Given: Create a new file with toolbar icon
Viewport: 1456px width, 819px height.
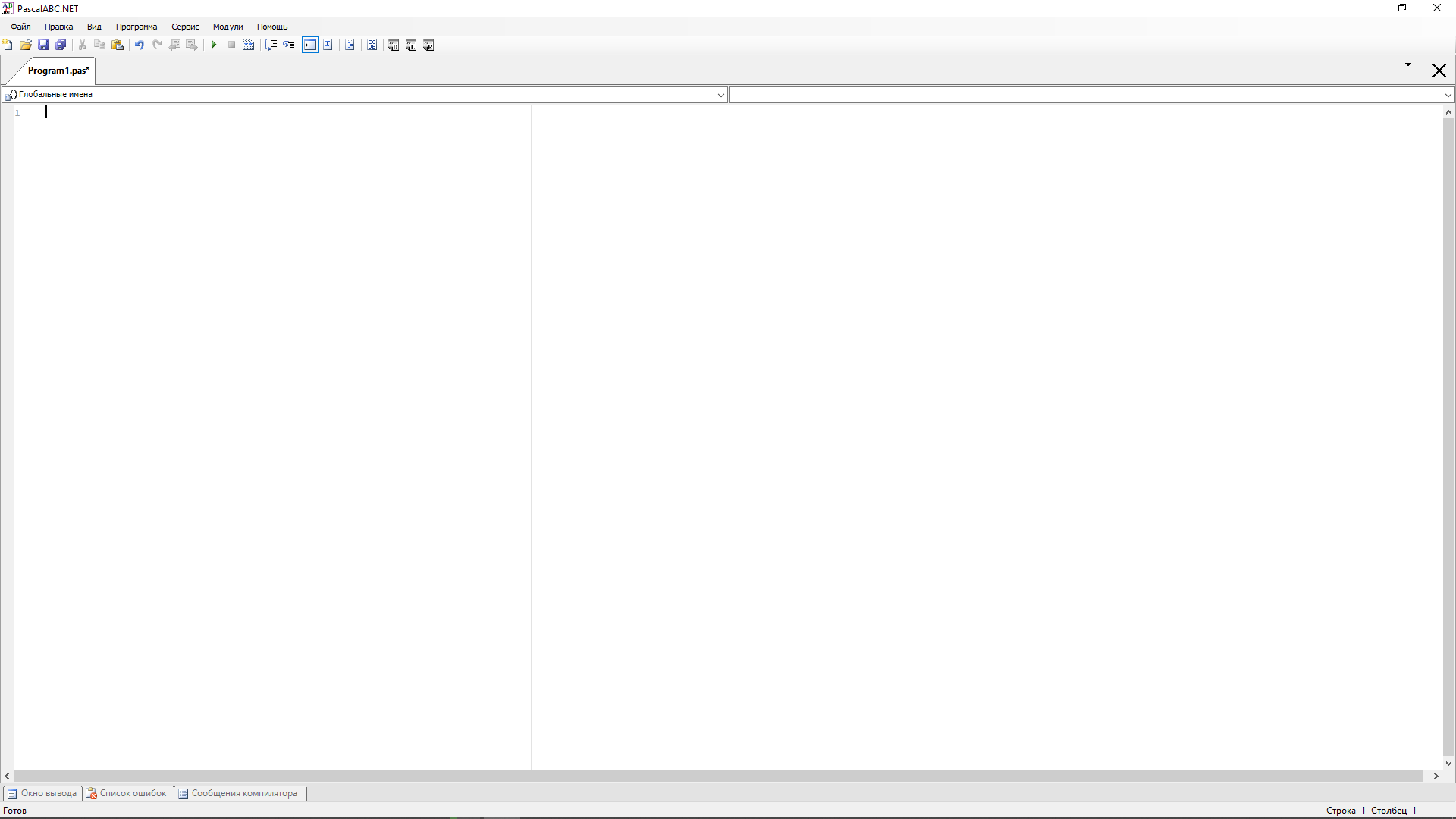Looking at the screenshot, I should [8, 45].
